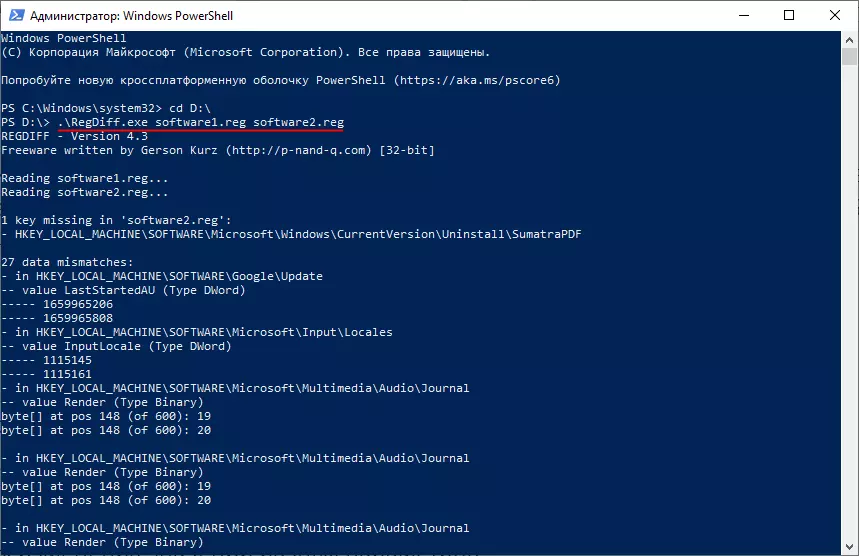This screenshot has width=859, height=556.
Task: Click the PowerShell icon in the title bar
Action: pyautogui.click(x=16, y=16)
